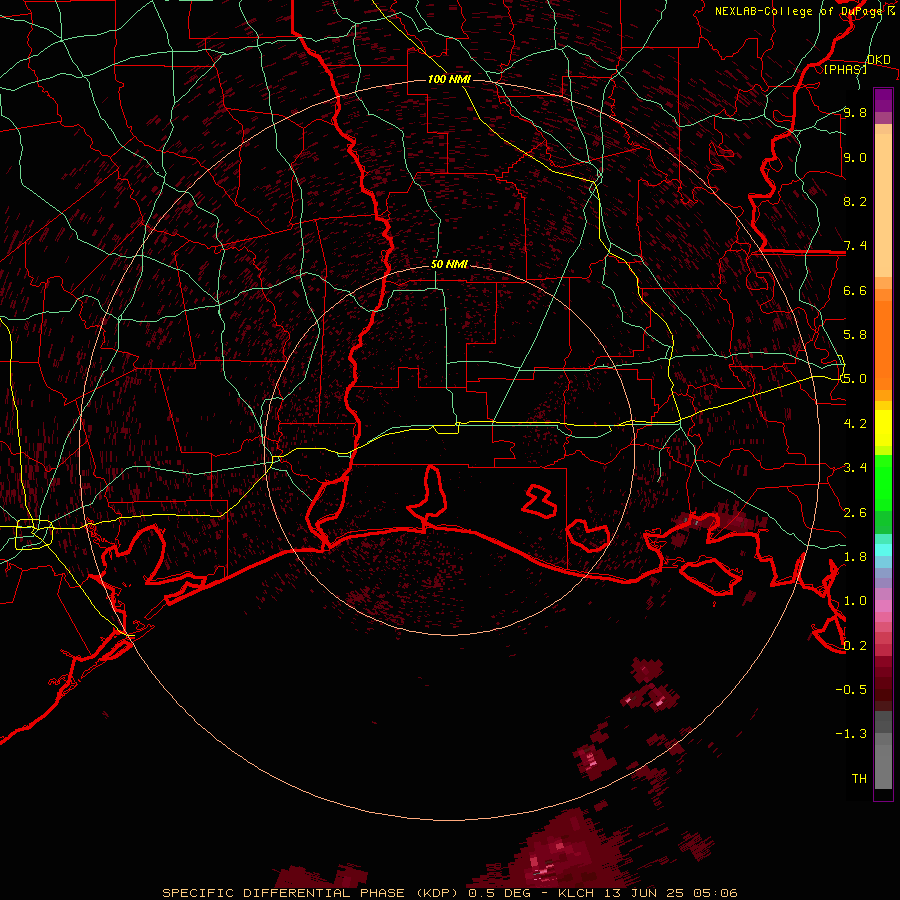
Task: Click the 50 NMI range ring label
Action: tap(449, 264)
